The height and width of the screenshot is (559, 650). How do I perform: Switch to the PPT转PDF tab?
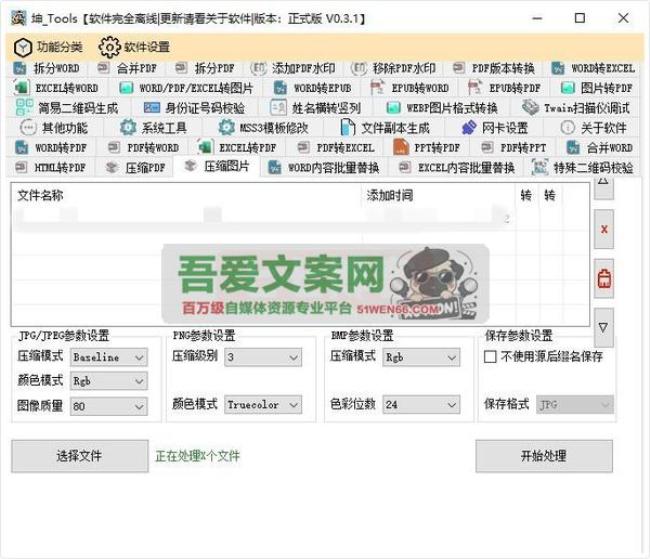tap(427, 148)
